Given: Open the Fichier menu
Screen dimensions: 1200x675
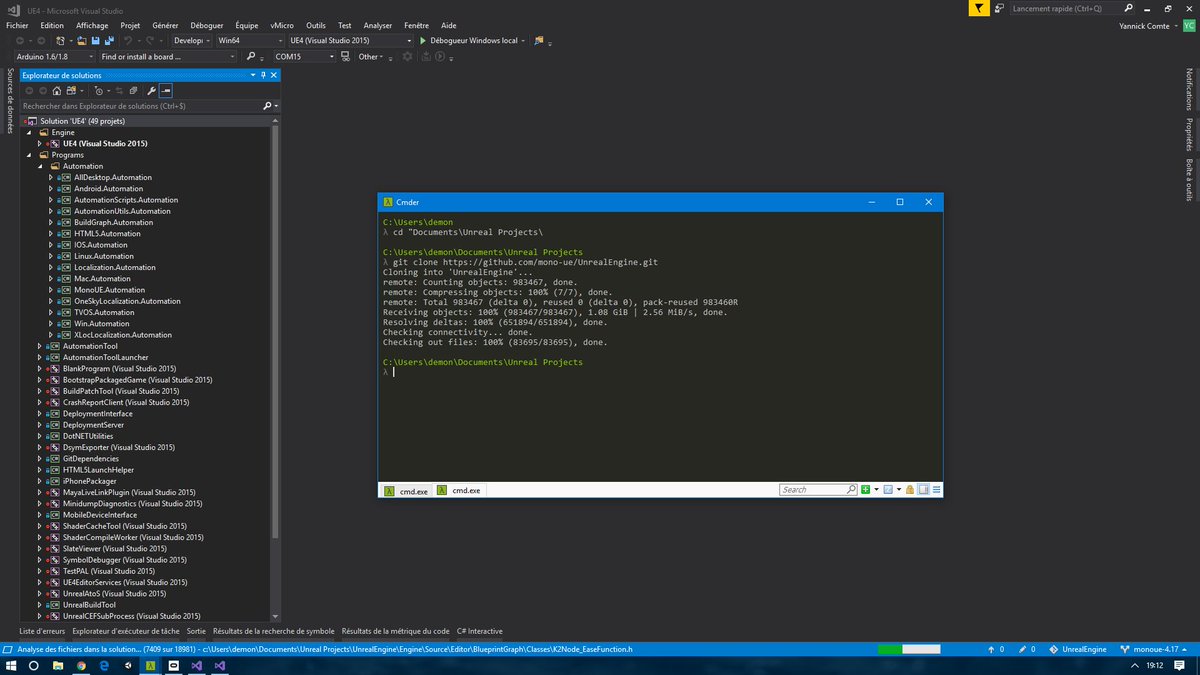Looking at the screenshot, I should 17,25.
